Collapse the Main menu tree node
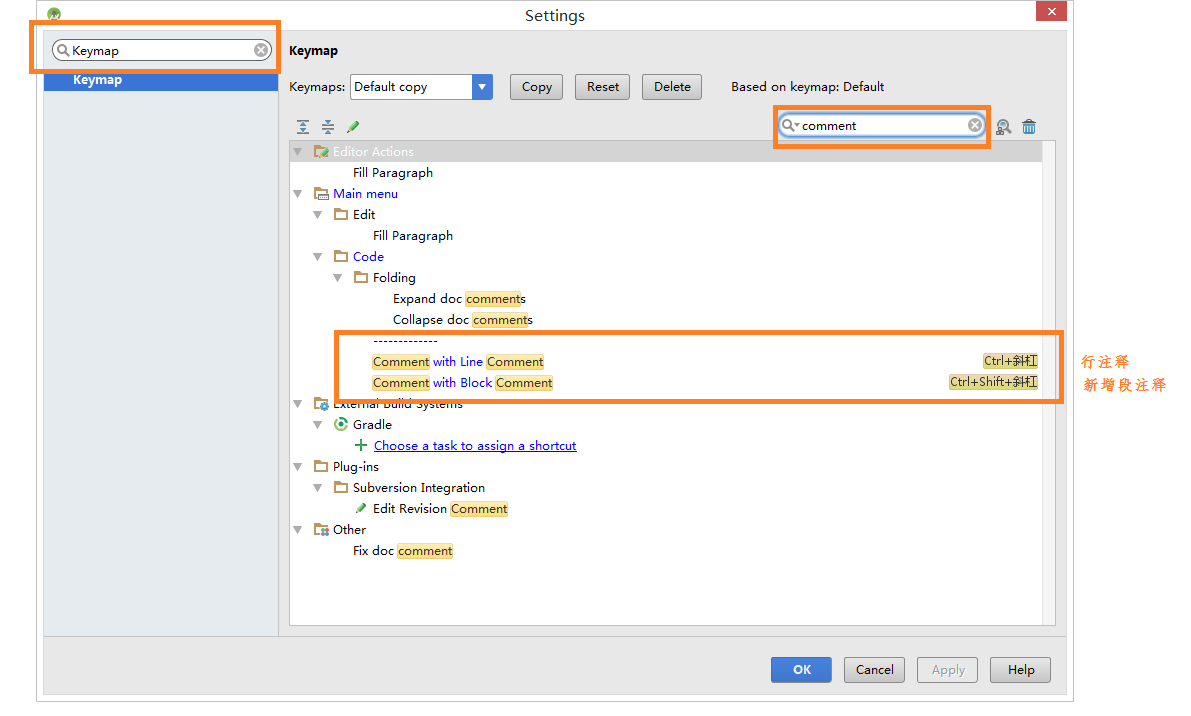 298,194
